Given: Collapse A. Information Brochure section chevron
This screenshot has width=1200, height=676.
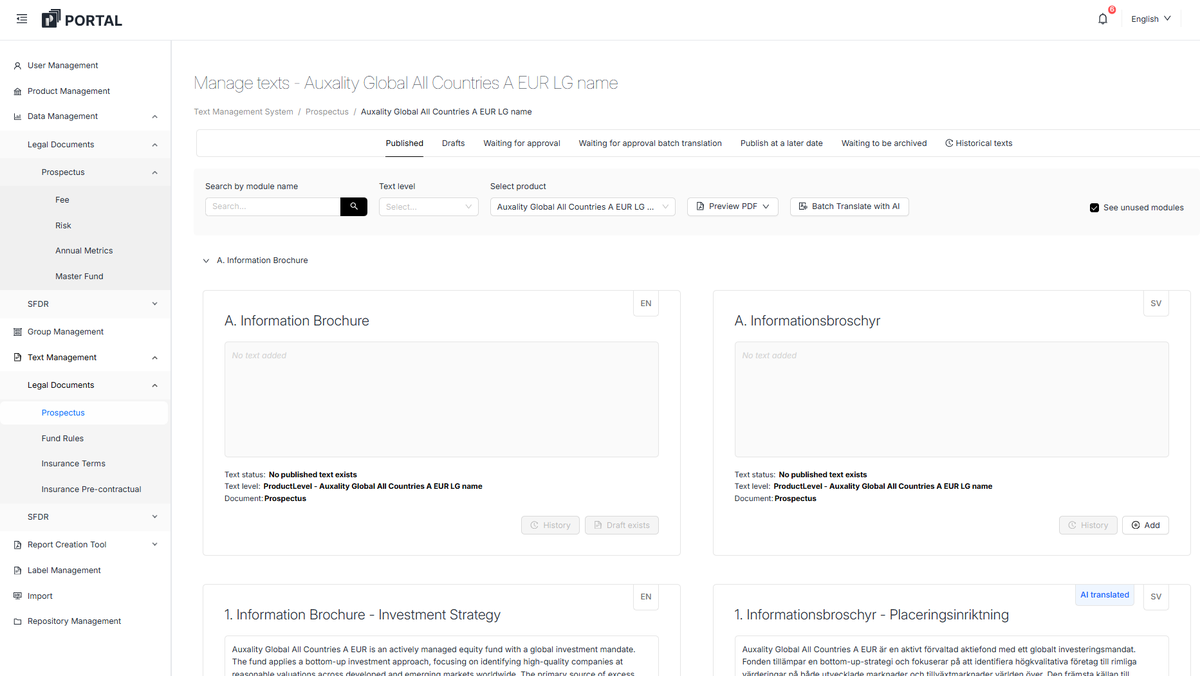Looking at the screenshot, I should tap(206, 261).
